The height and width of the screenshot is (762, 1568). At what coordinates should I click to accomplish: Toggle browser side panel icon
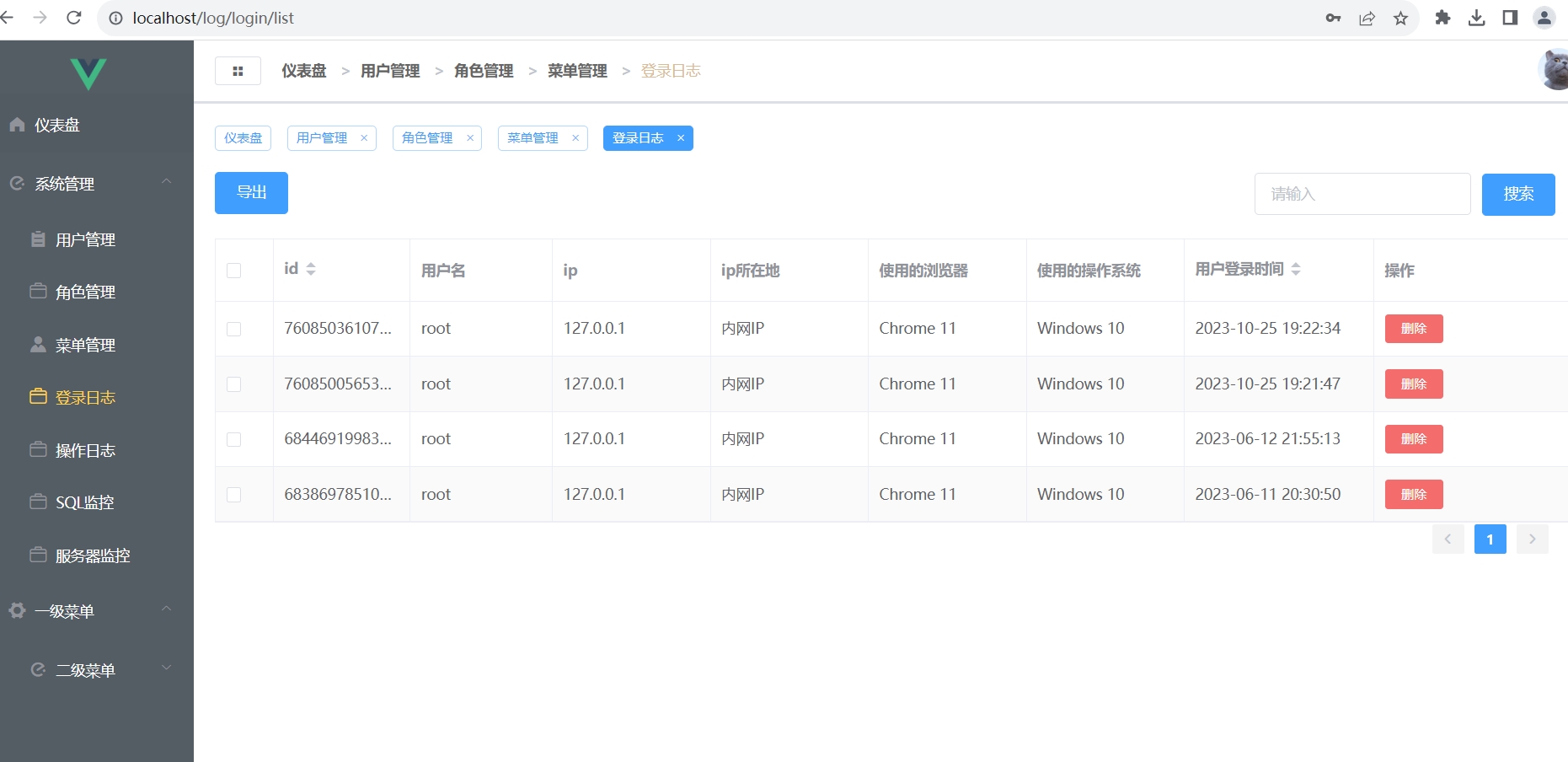1510,18
